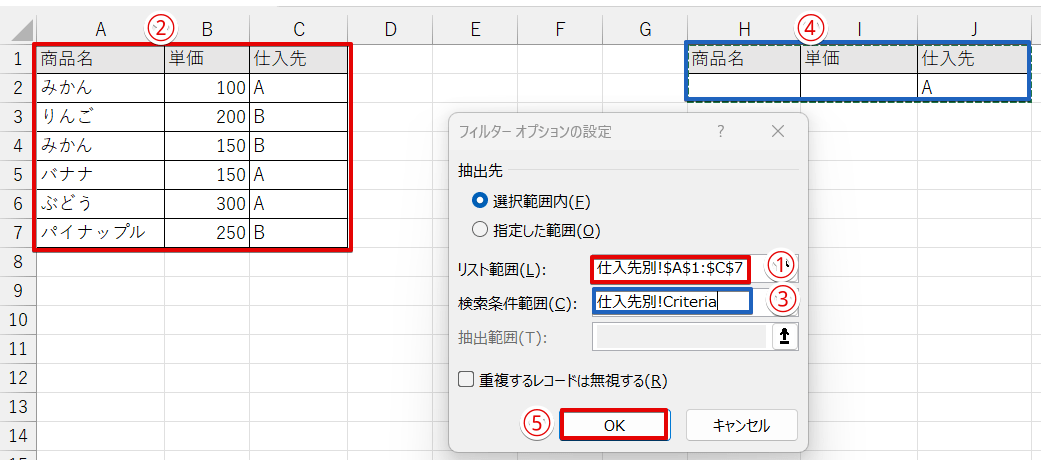The height and width of the screenshot is (460, 1041).
Task: Click into the 検索条件範囲 input field
Action: pos(672,302)
